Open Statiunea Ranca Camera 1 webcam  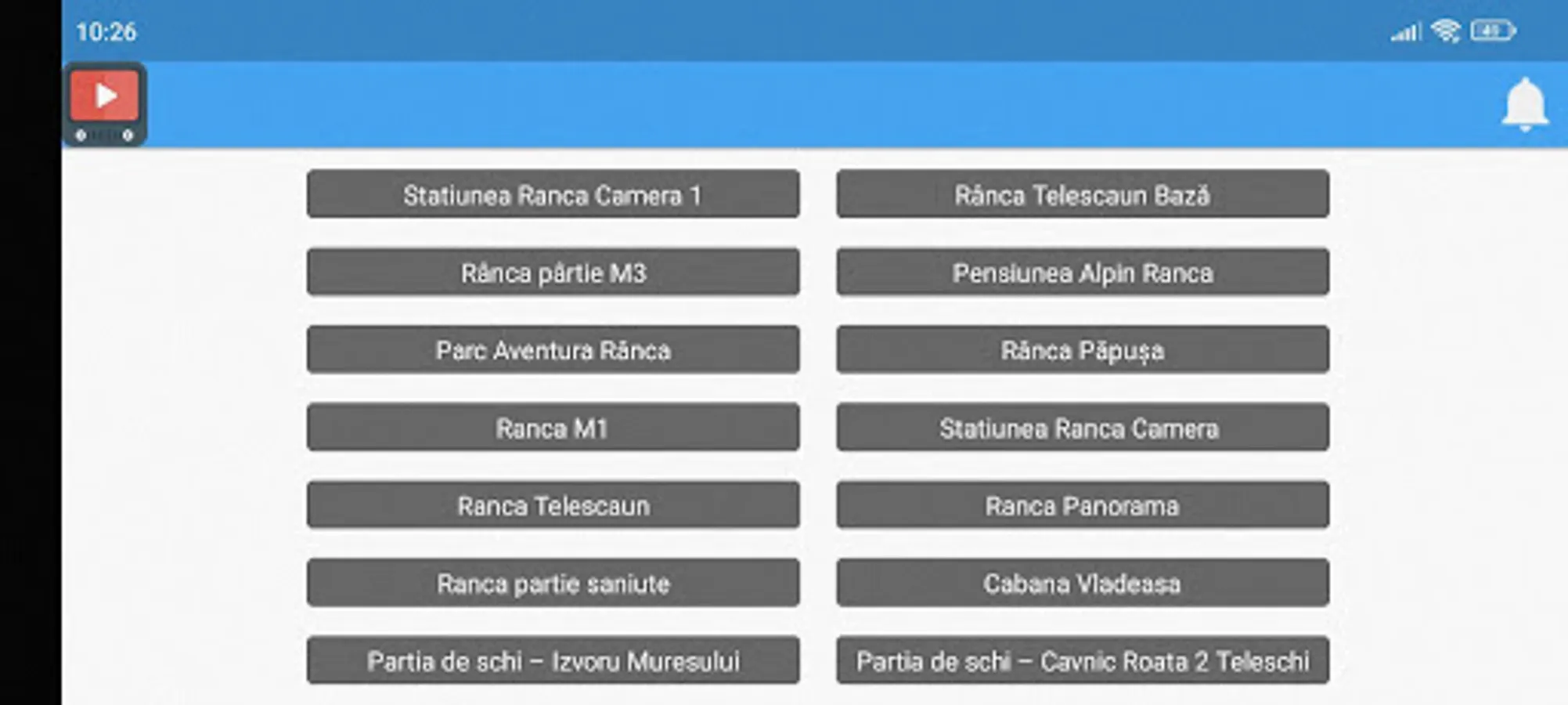click(x=553, y=193)
